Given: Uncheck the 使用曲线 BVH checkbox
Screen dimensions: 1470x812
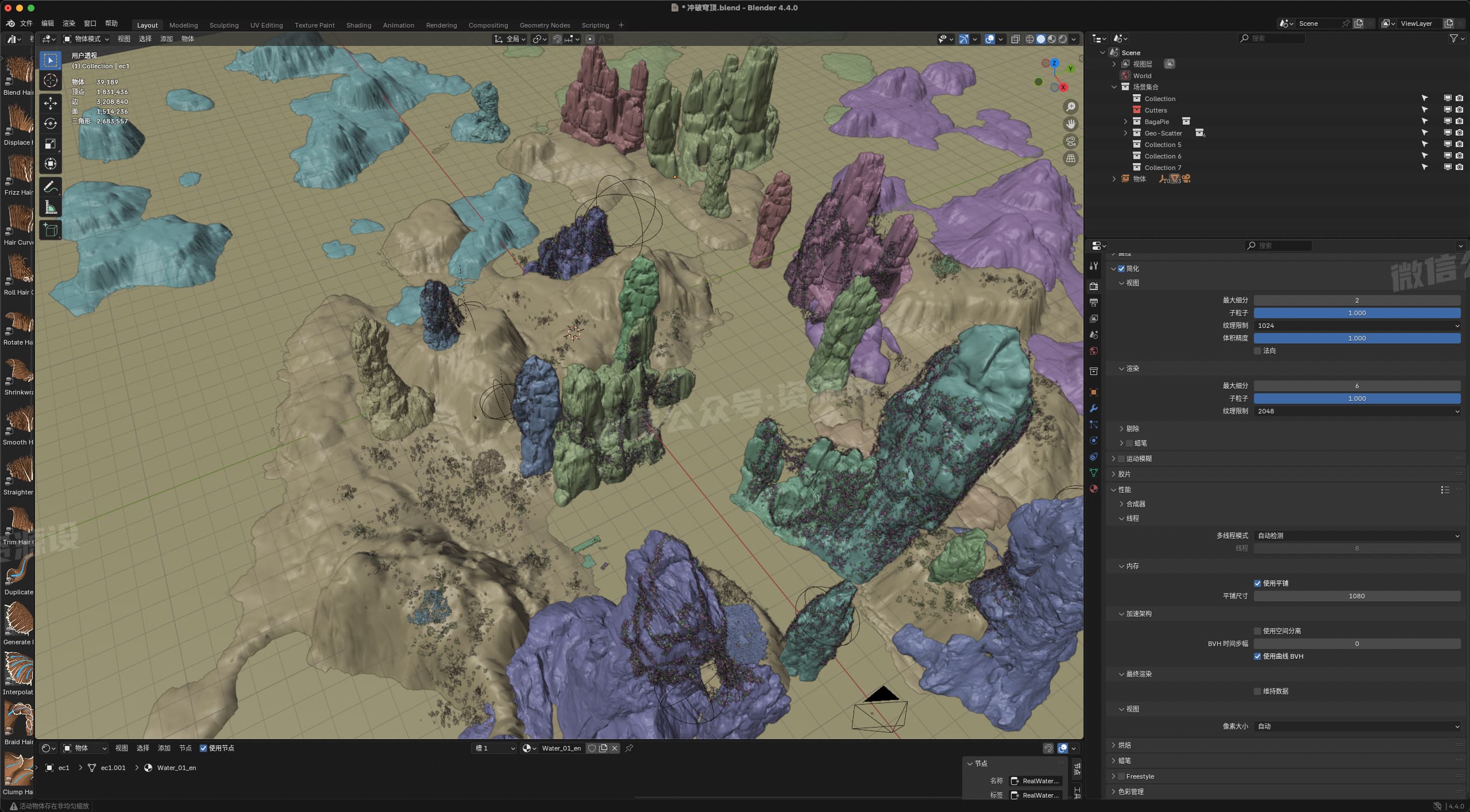Looking at the screenshot, I should 1257,656.
